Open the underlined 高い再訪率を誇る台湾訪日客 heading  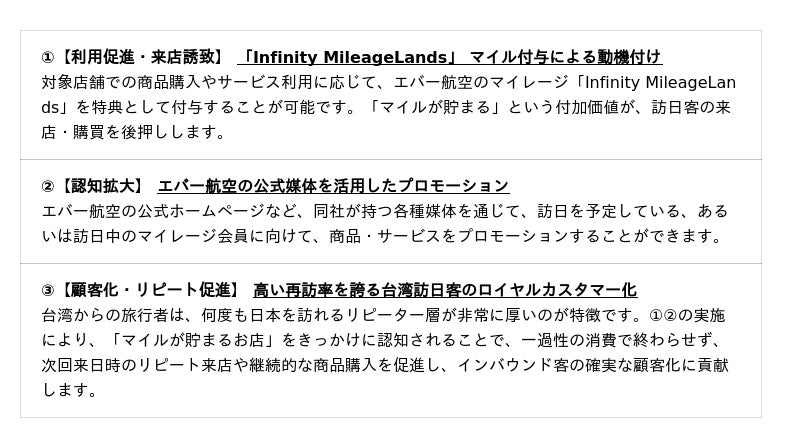point(445,290)
